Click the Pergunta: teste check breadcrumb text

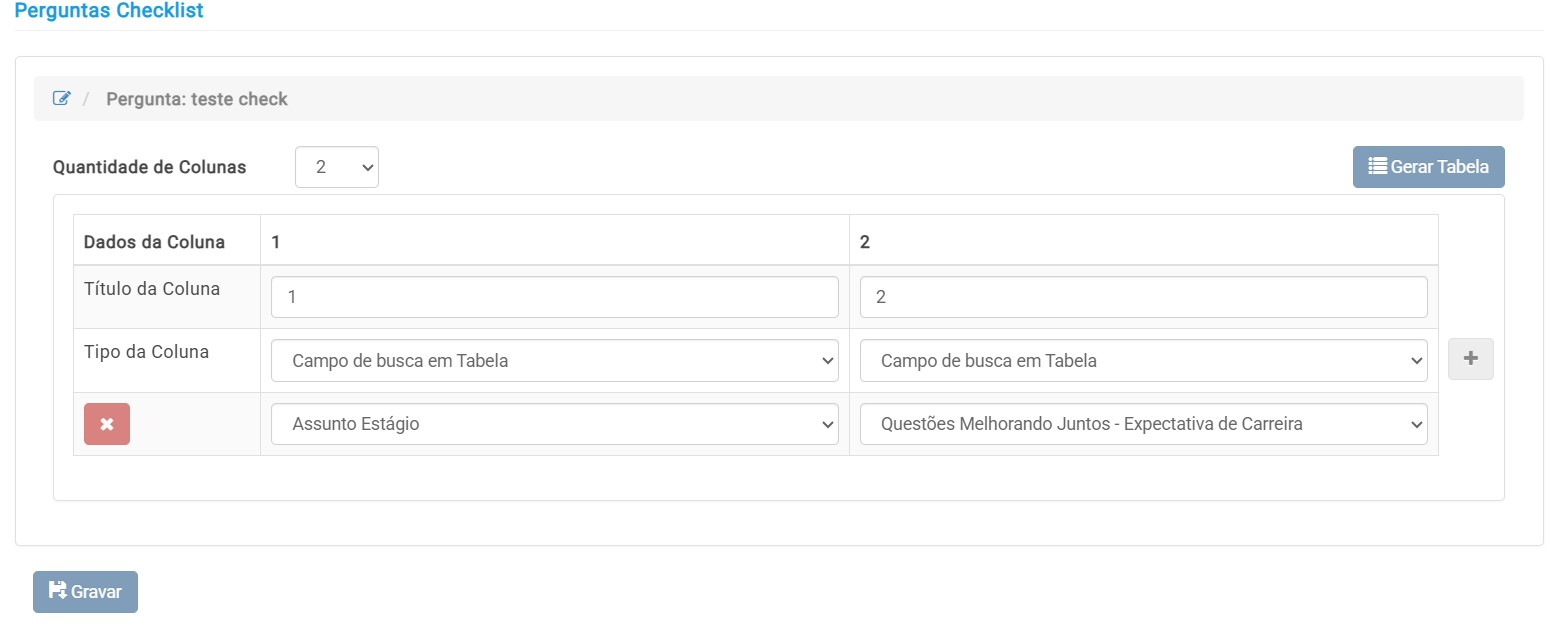(197, 99)
